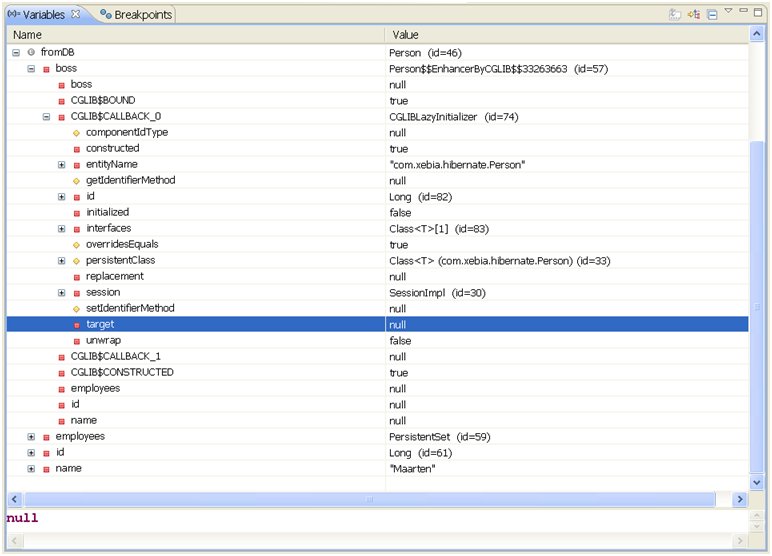
Task: Click the componentIdType field icon
Action: [76, 133]
